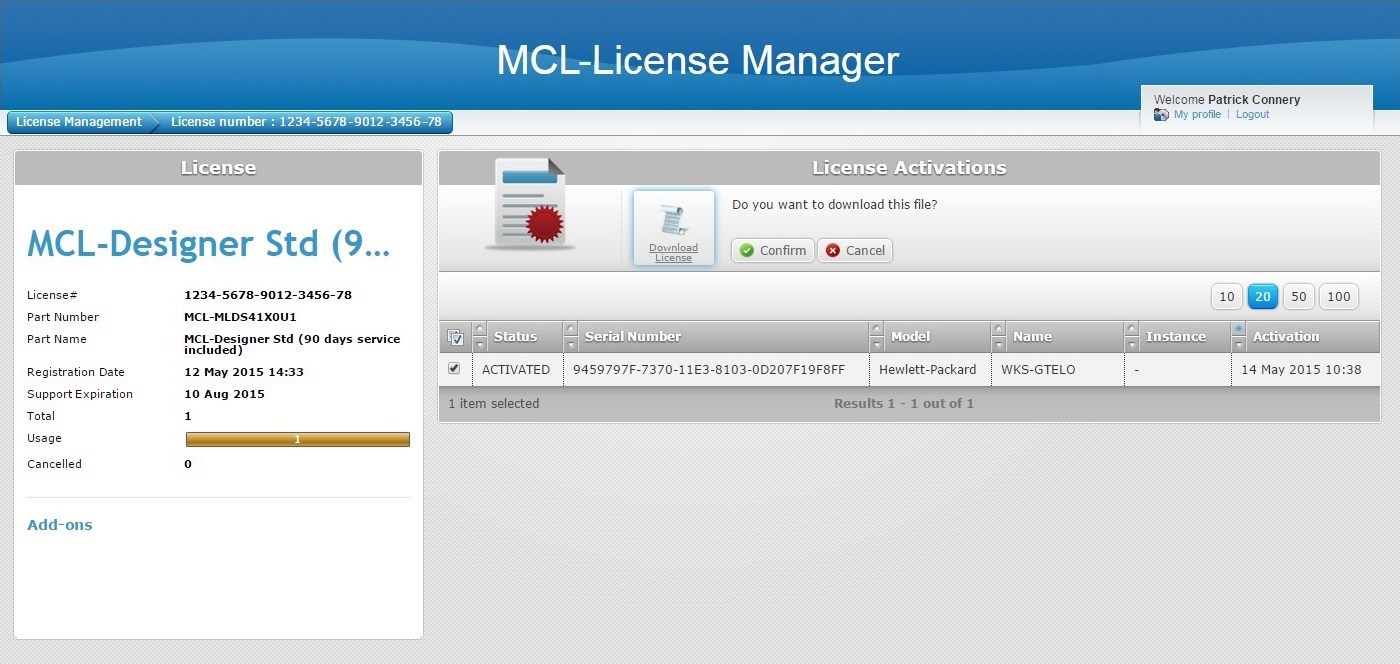
Task: Click the ACTIVATED status cell
Action: click(x=516, y=370)
